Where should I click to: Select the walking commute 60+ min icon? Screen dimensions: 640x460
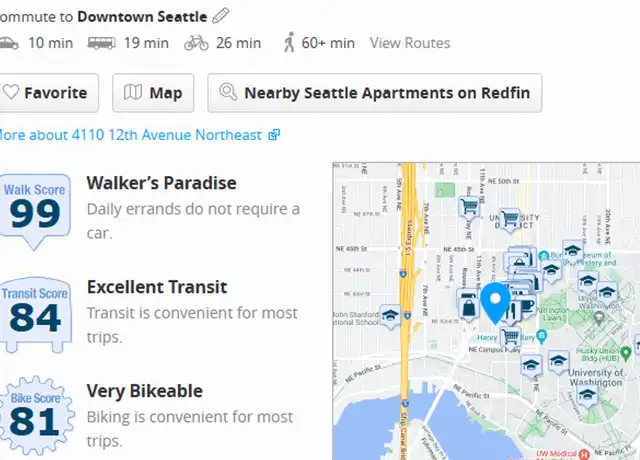coord(289,42)
